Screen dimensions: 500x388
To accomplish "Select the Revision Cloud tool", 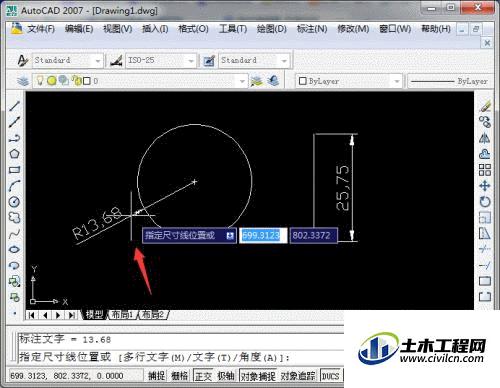I will tap(14, 218).
